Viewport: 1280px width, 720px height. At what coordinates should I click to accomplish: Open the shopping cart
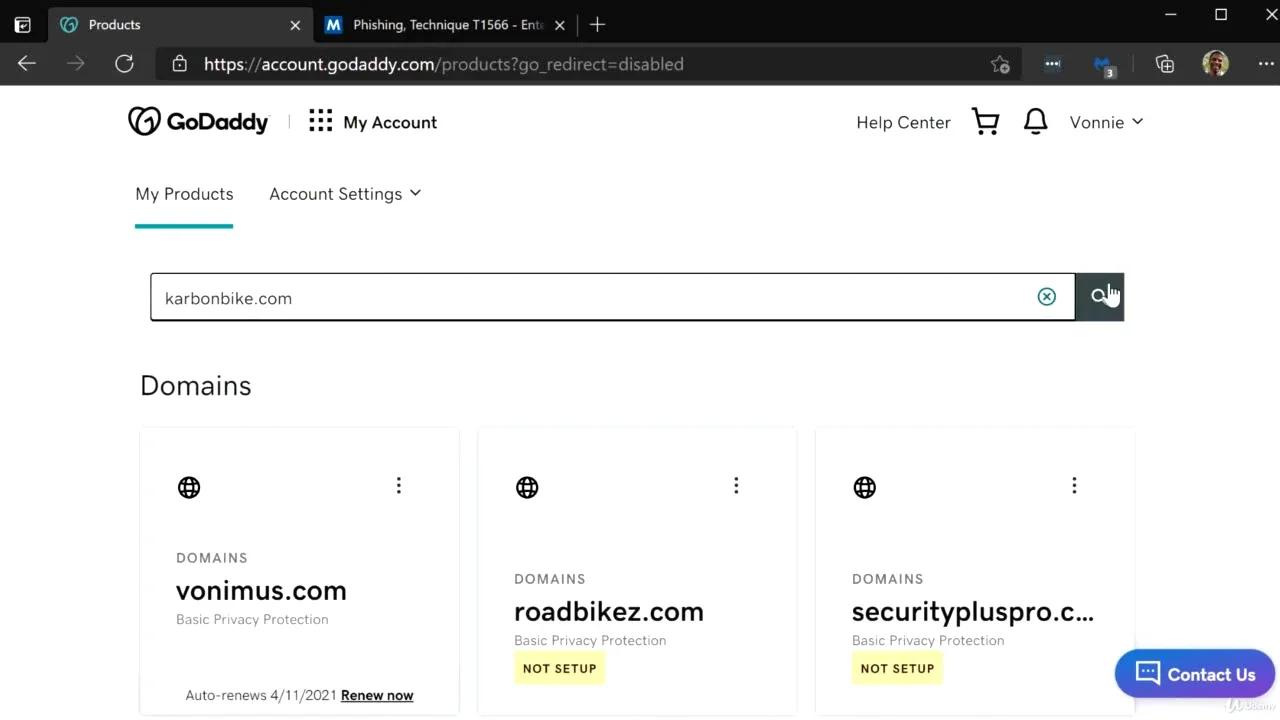pyautogui.click(x=985, y=121)
